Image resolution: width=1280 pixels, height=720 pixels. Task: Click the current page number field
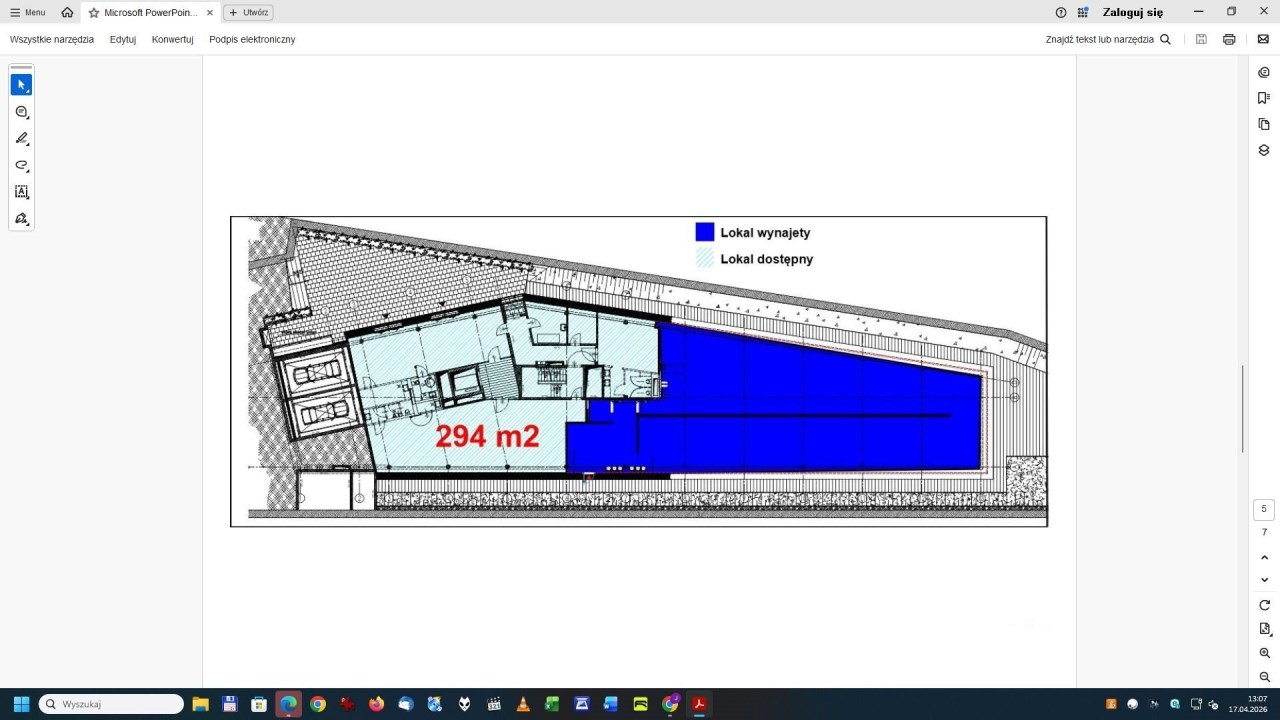point(1264,509)
